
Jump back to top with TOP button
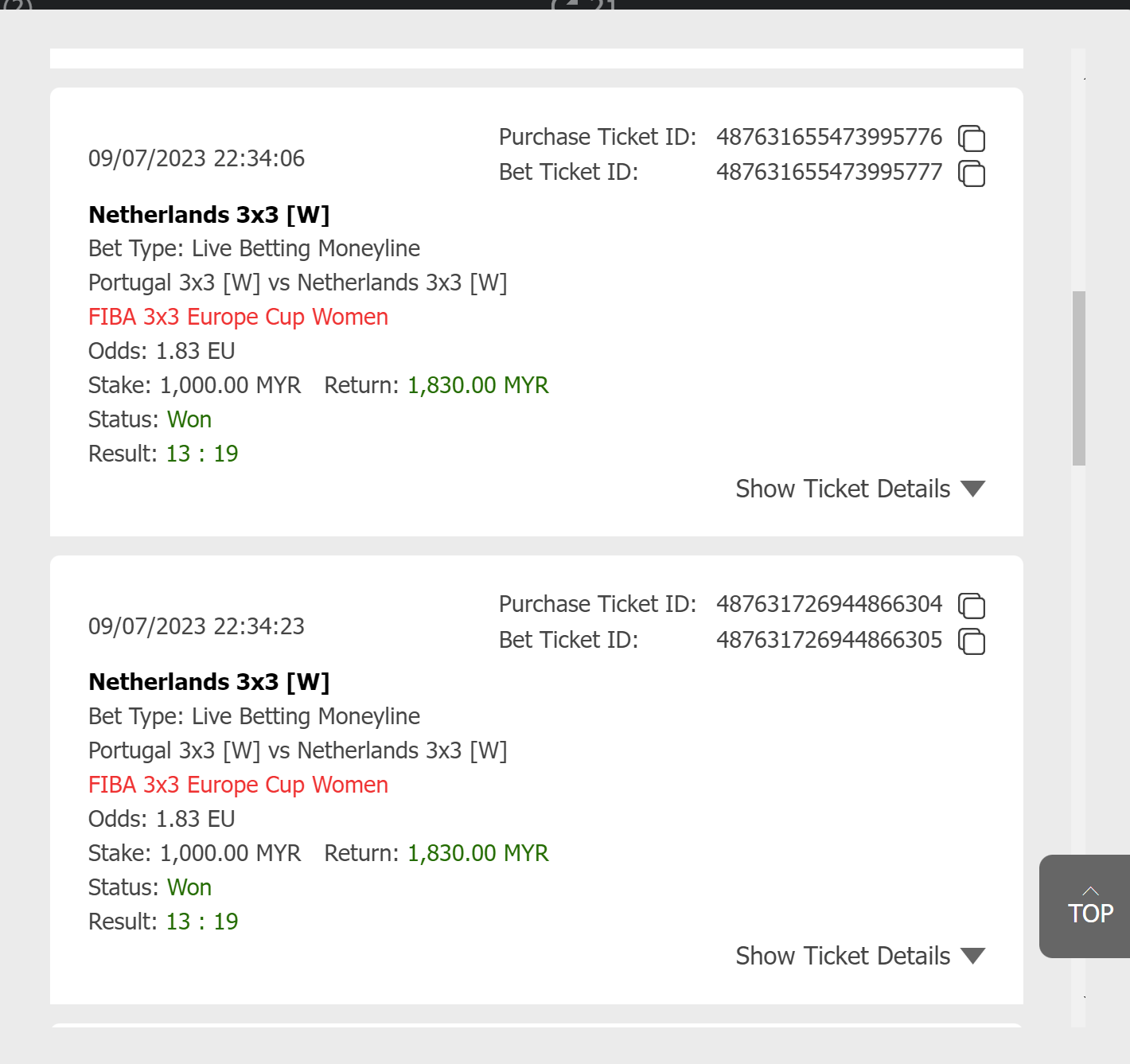click(1089, 906)
